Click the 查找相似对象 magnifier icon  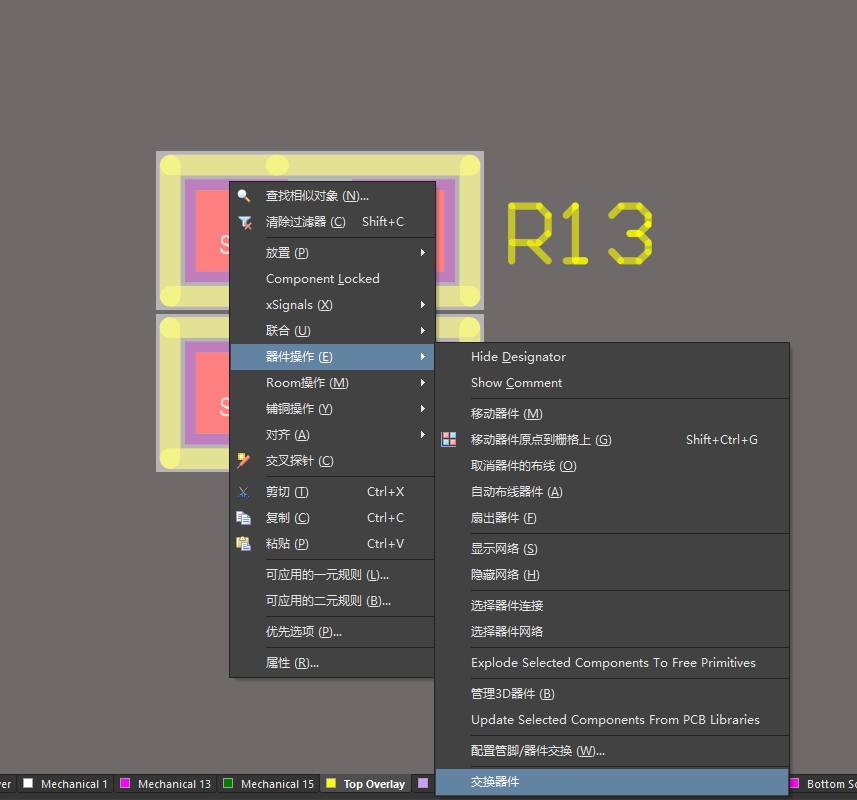click(x=244, y=196)
